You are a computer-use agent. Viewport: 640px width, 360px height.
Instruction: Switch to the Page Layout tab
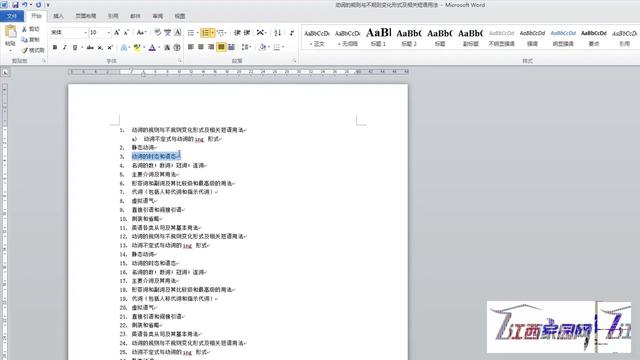point(86,16)
